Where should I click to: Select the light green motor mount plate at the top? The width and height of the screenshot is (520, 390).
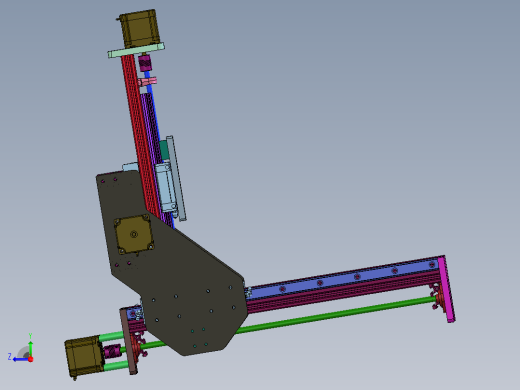[136, 50]
